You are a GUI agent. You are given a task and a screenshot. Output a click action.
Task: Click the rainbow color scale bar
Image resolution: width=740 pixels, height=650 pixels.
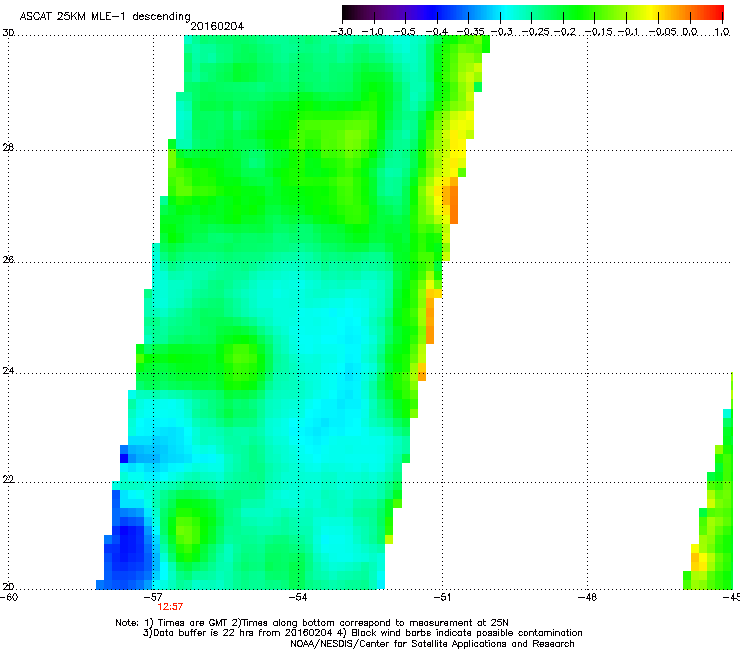[533, 13]
